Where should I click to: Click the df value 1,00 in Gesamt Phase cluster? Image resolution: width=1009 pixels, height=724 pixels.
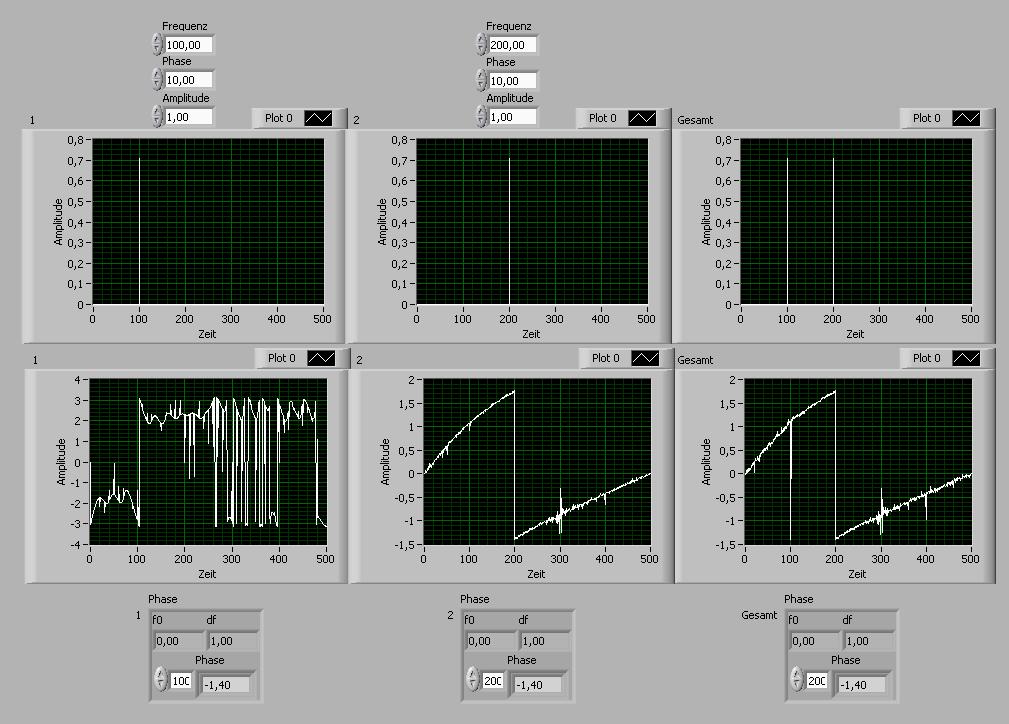coord(869,641)
